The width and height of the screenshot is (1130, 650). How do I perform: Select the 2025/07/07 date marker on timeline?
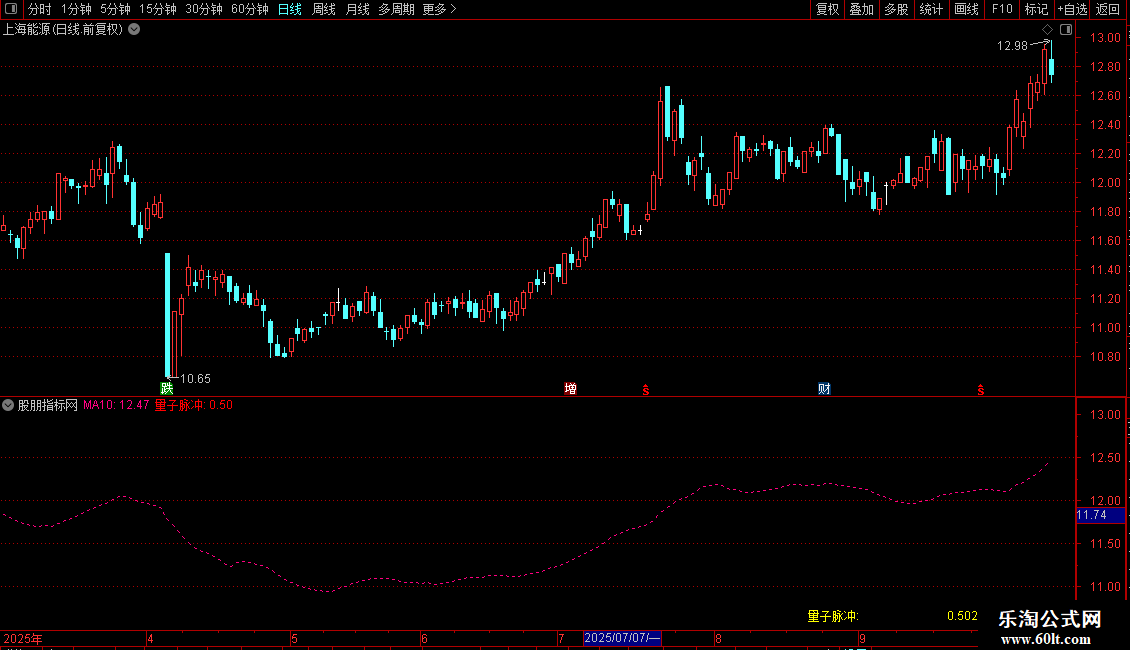[x=622, y=638]
